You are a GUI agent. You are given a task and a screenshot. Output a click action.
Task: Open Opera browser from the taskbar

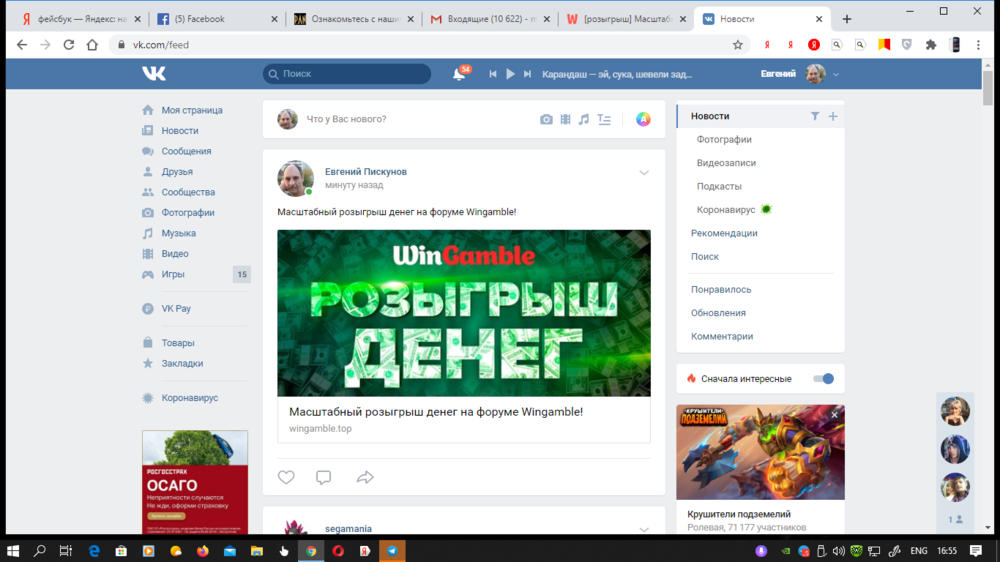click(x=338, y=551)
